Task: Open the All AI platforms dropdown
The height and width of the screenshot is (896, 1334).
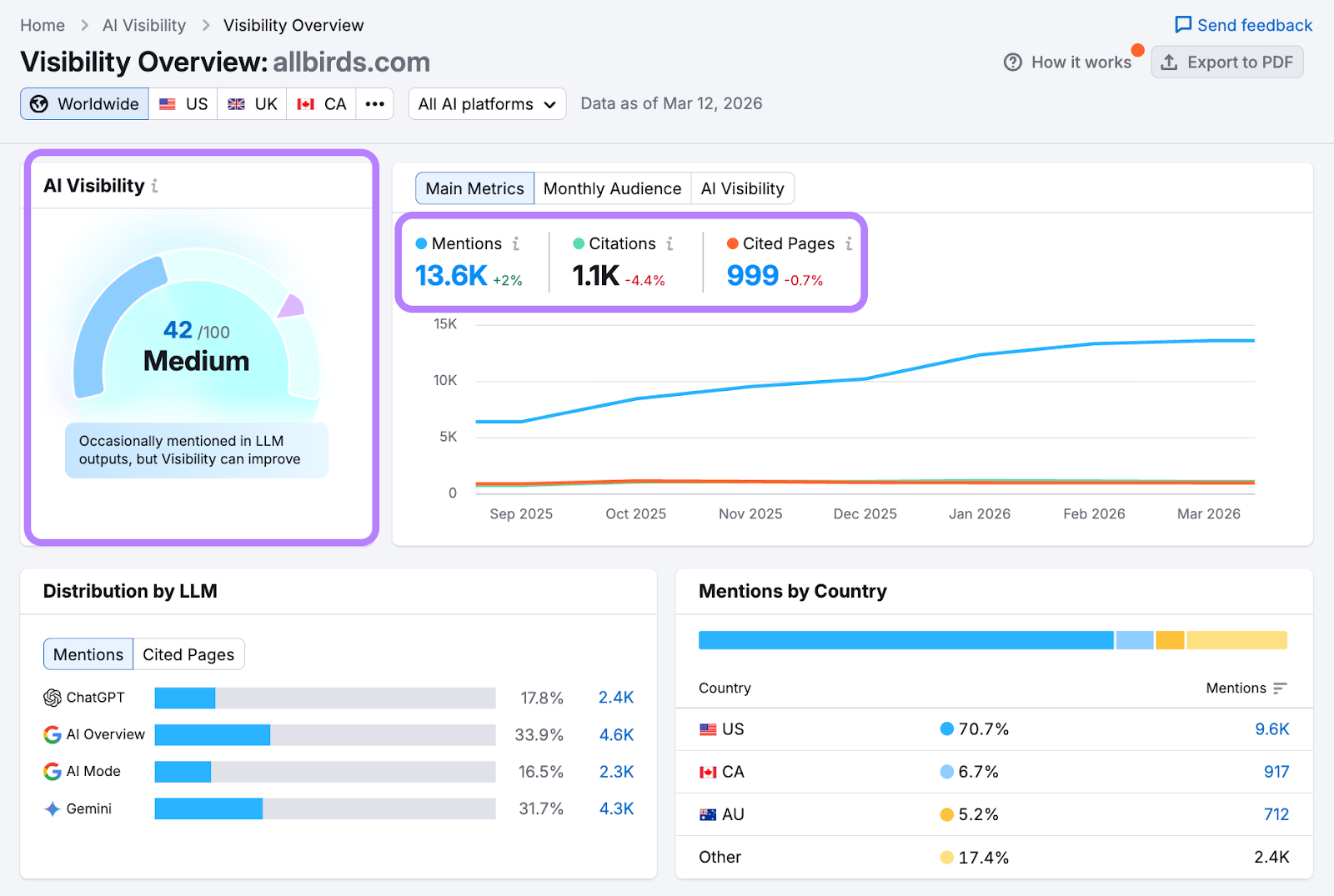Action: click(487, 103)
